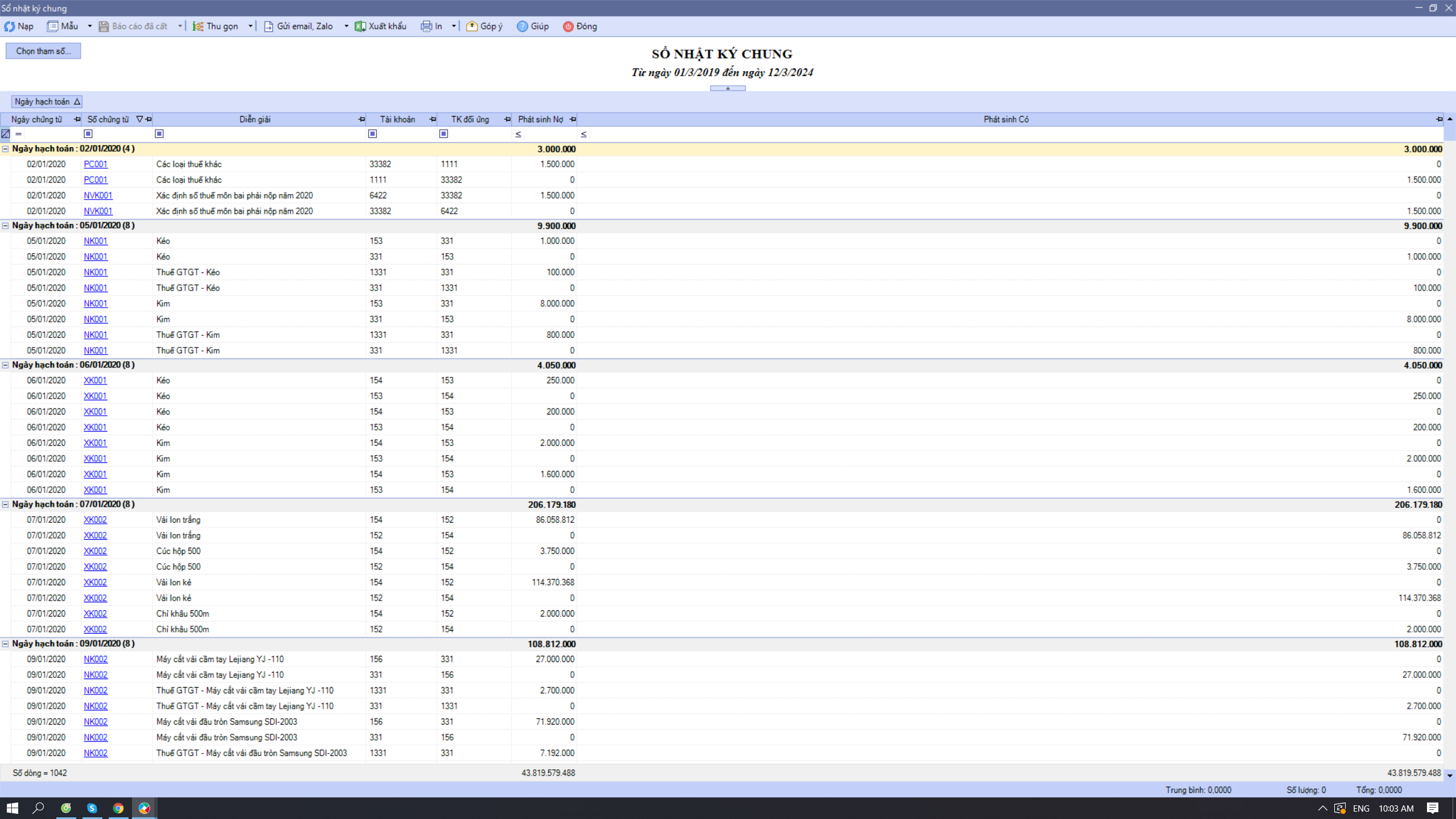Screen dimensions: 1456x819
Task: Click Báo cáo đã cất toolbar item
Action: (134, 26)
